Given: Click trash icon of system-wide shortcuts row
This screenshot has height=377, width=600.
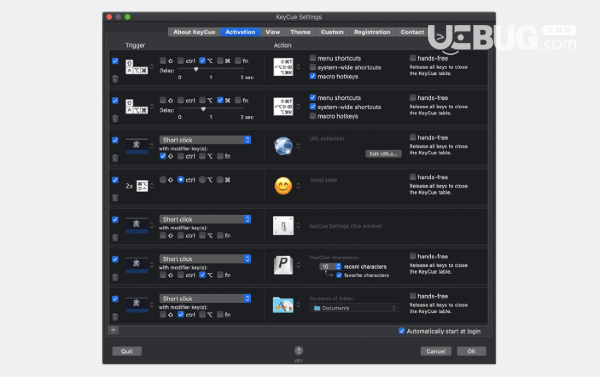Looking at the screenshot, I should (115, 118).
